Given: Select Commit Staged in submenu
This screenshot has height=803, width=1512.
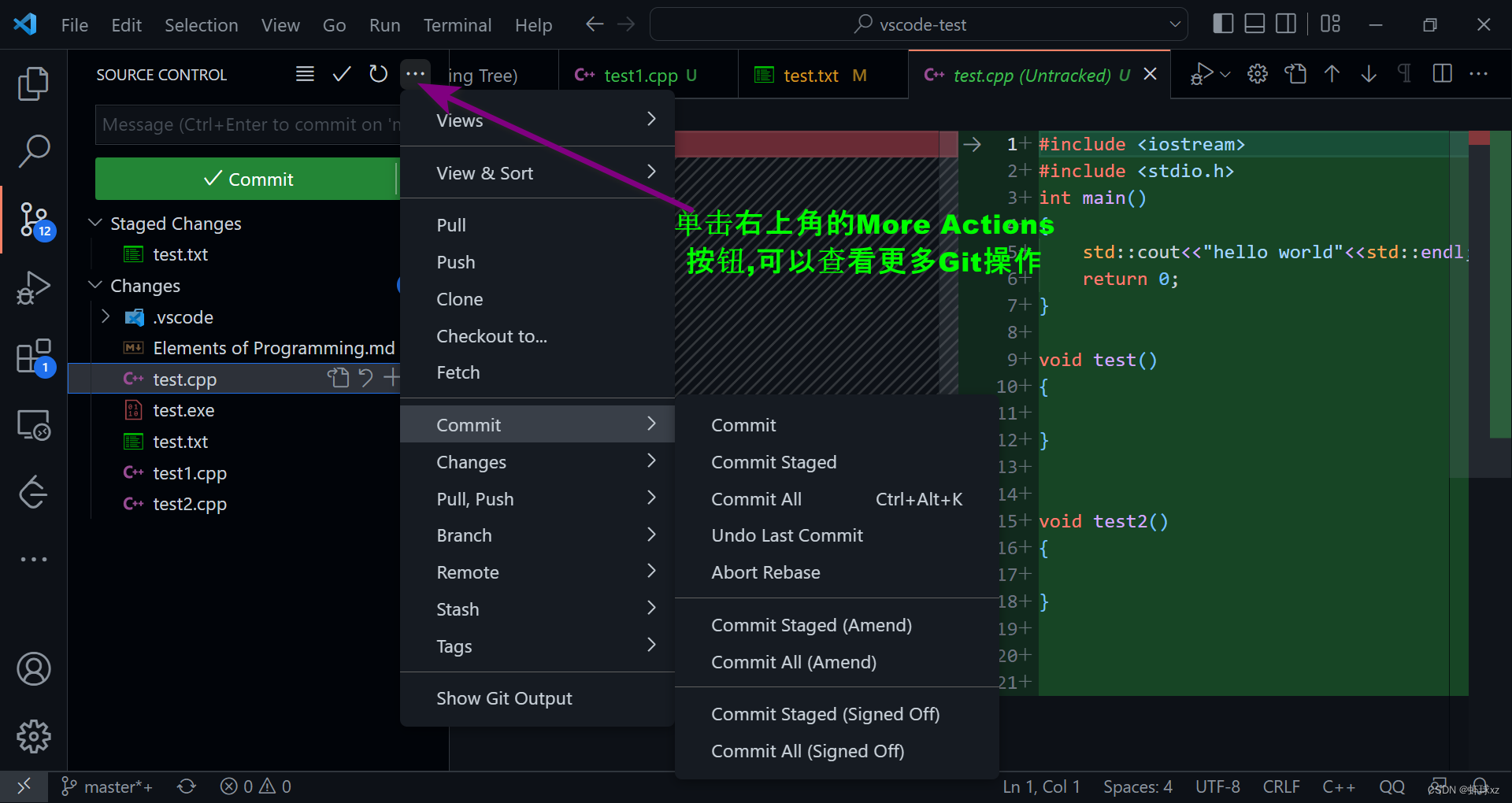Looking at the screenshot, I should point(837,462).
